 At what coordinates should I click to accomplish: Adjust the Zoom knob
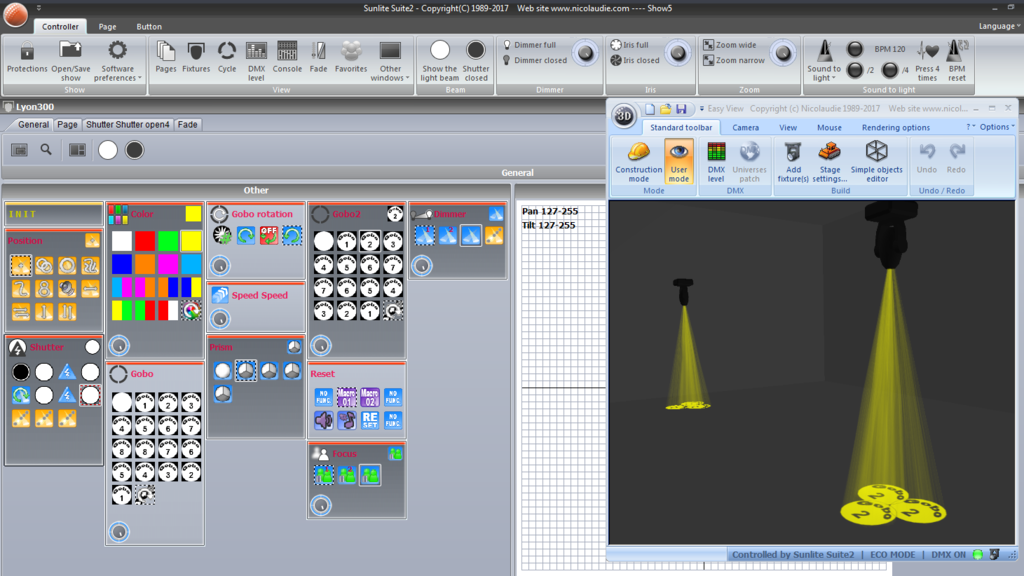782,54
